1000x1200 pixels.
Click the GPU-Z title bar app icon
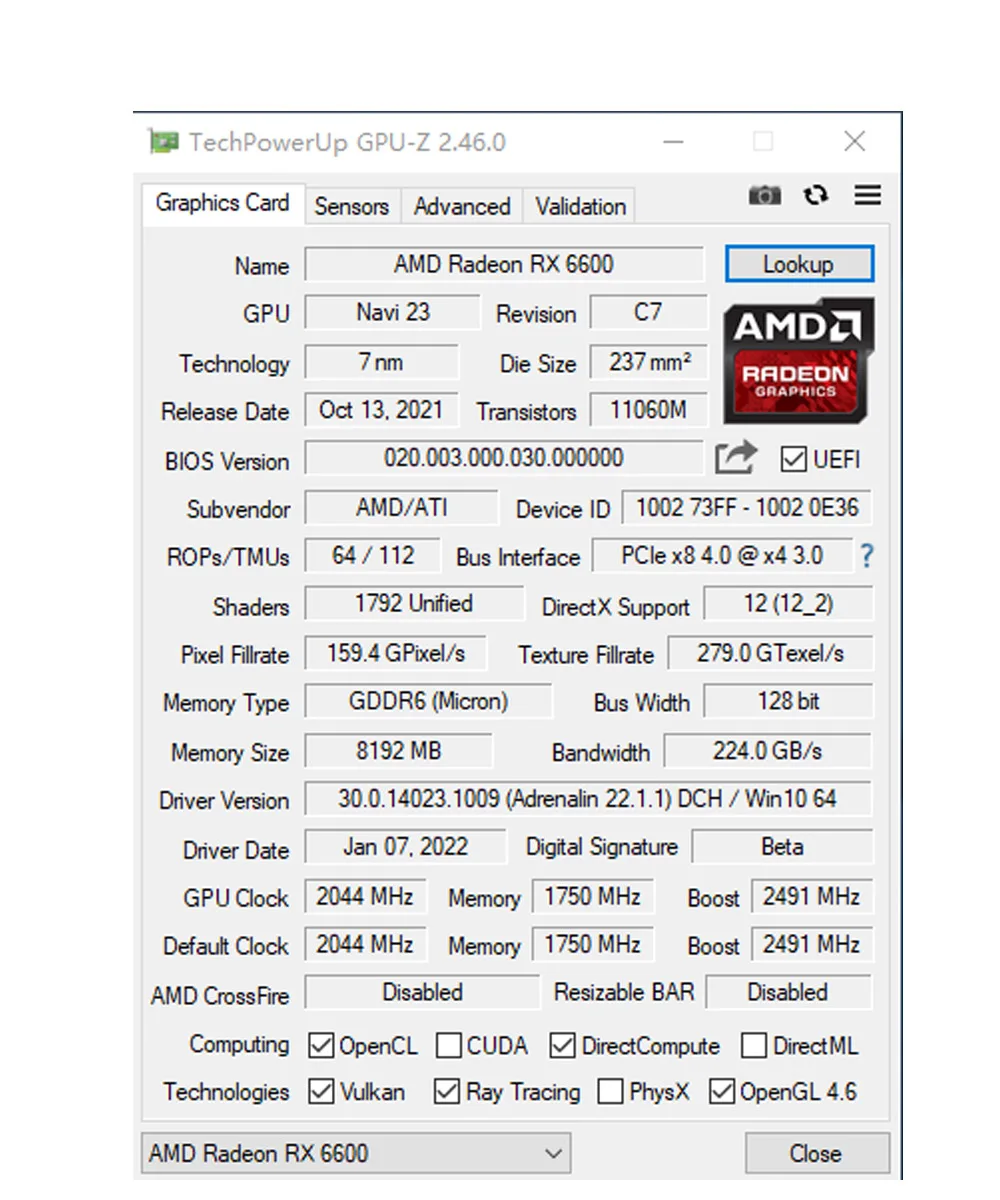click(x=163, y=141)
